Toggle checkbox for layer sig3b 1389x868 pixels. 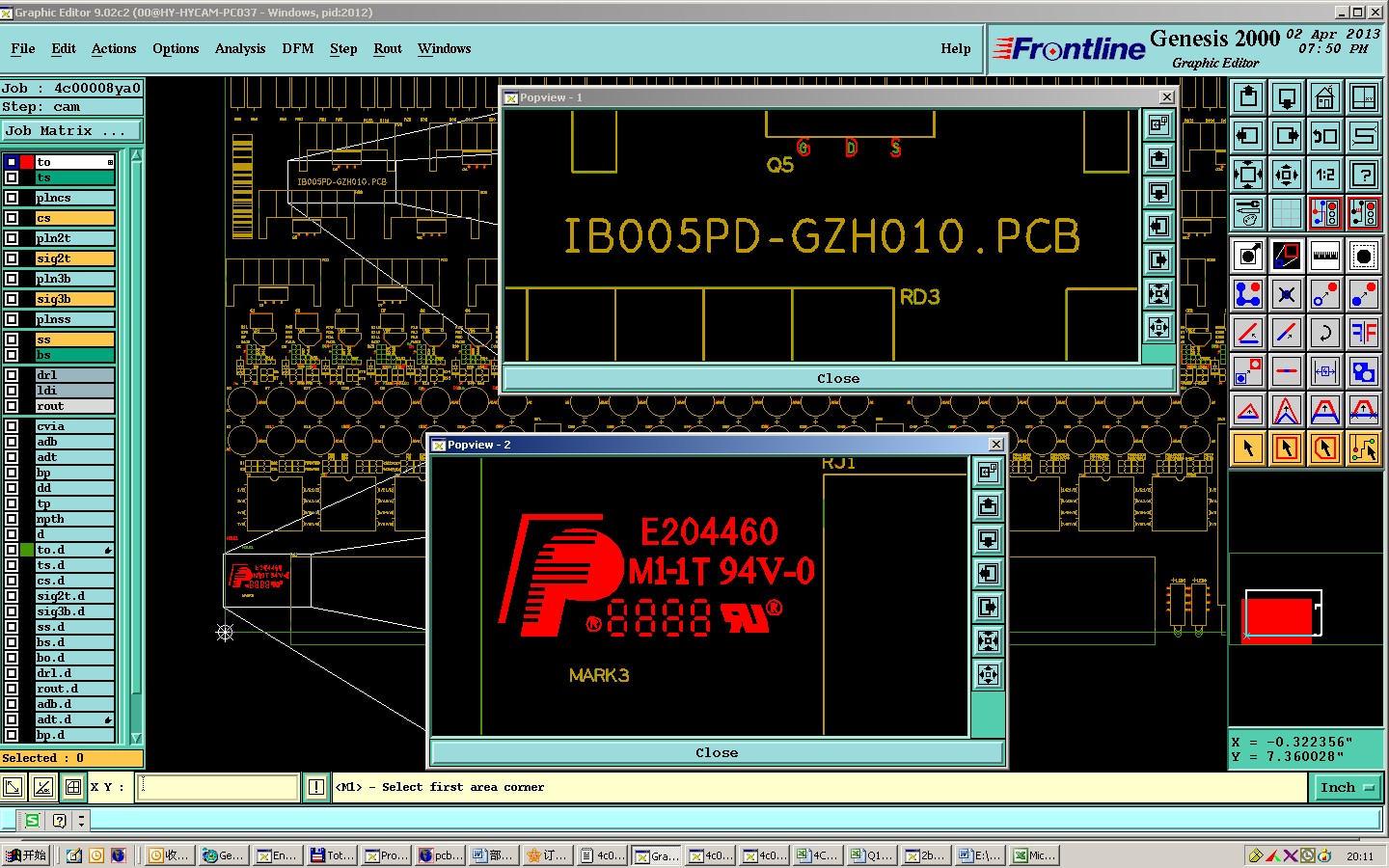tap(12, 299)
